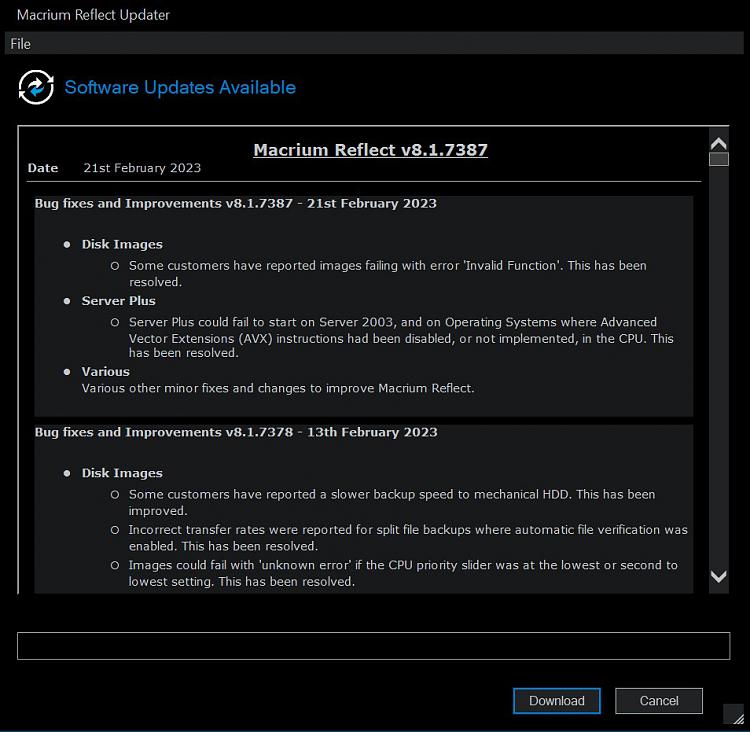Click the release notes scrollbar thumb
The image size is (750, 732).
click(x=718, y=159)
